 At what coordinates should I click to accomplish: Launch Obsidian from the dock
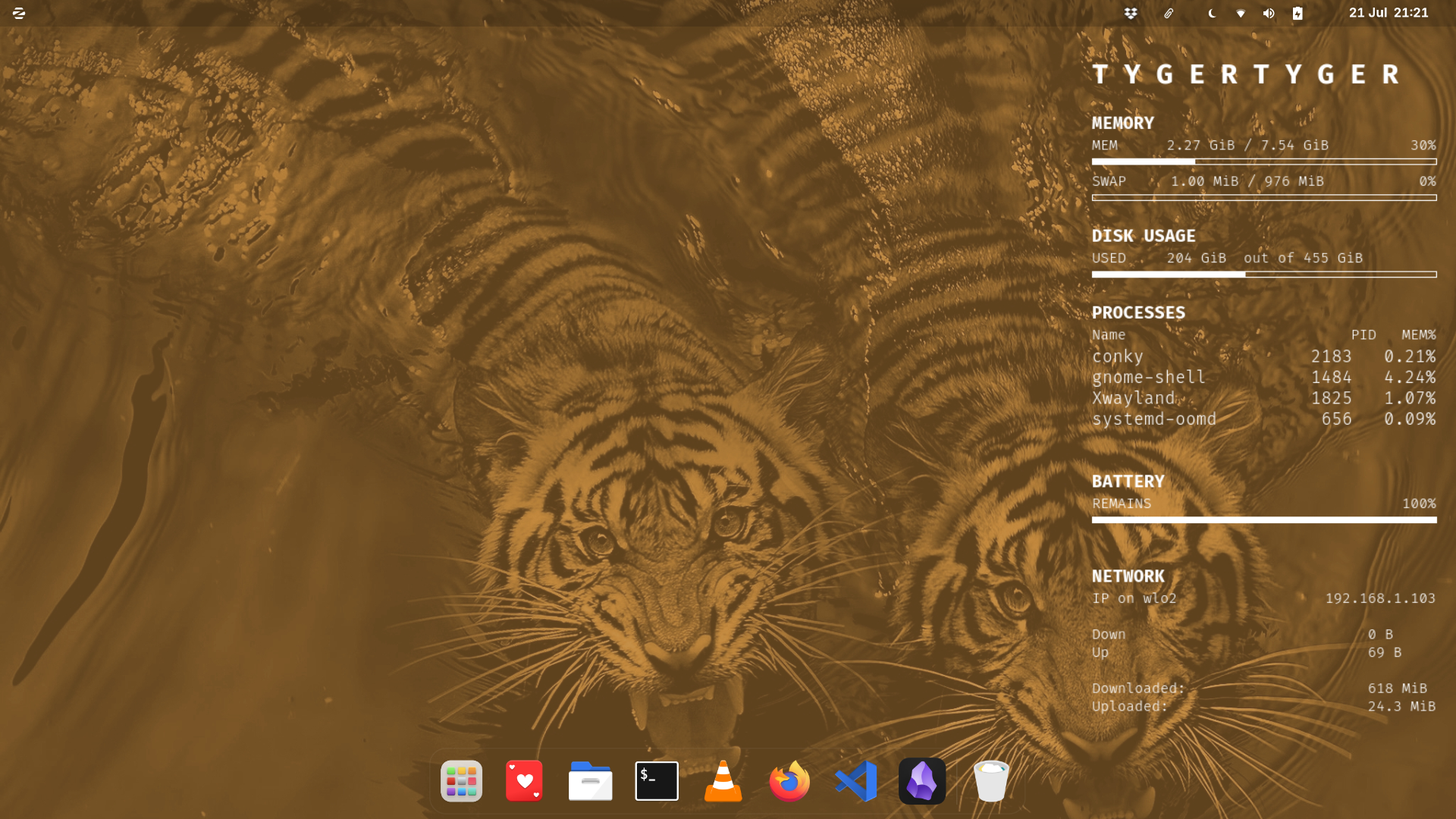(x=922, y=781)
